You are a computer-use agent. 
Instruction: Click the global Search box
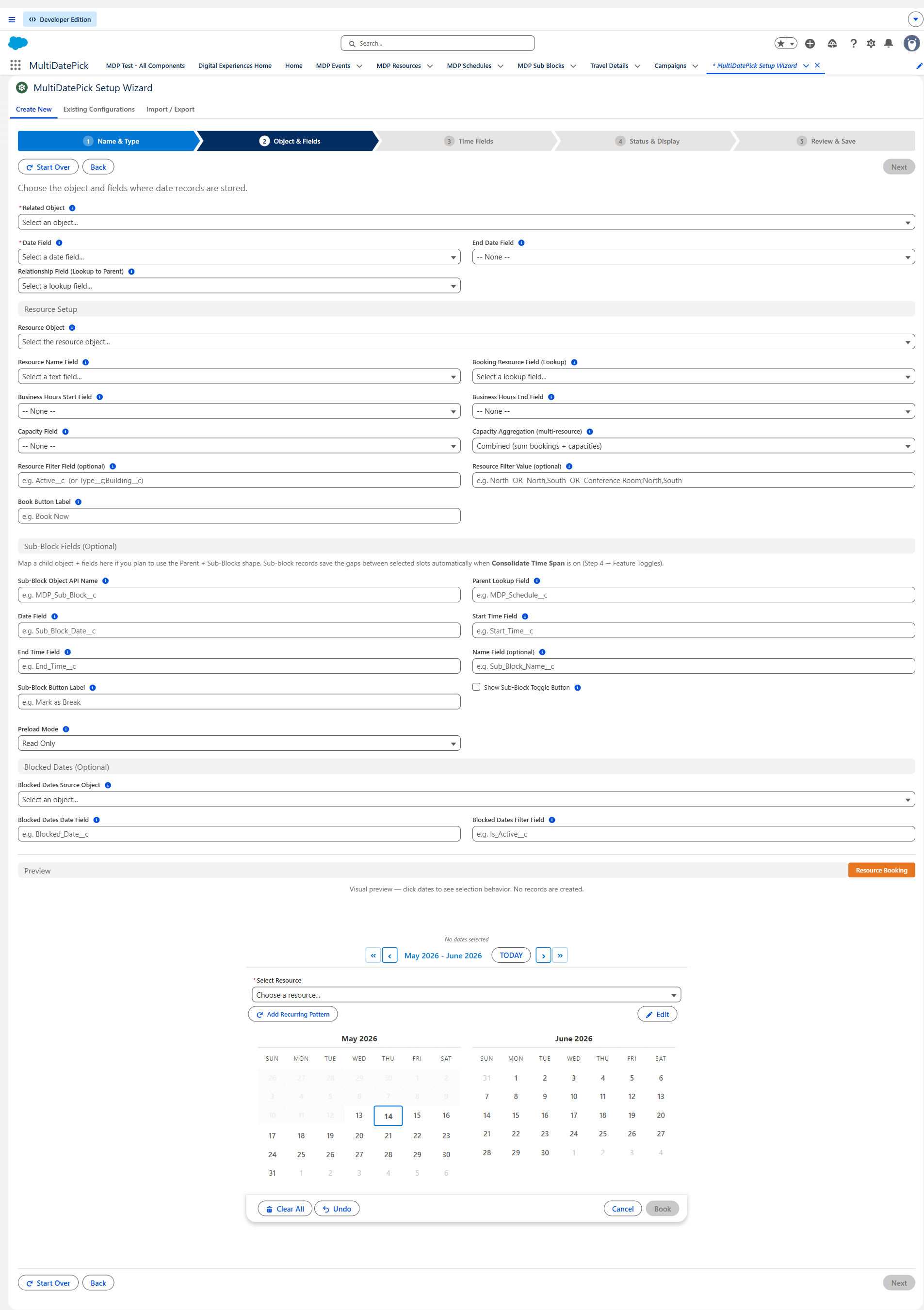coord(438,43)
